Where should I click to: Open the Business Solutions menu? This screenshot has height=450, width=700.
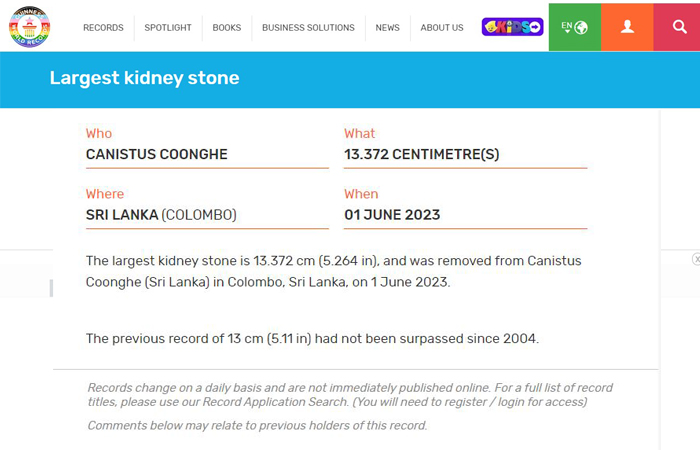(x=308, y=28)
